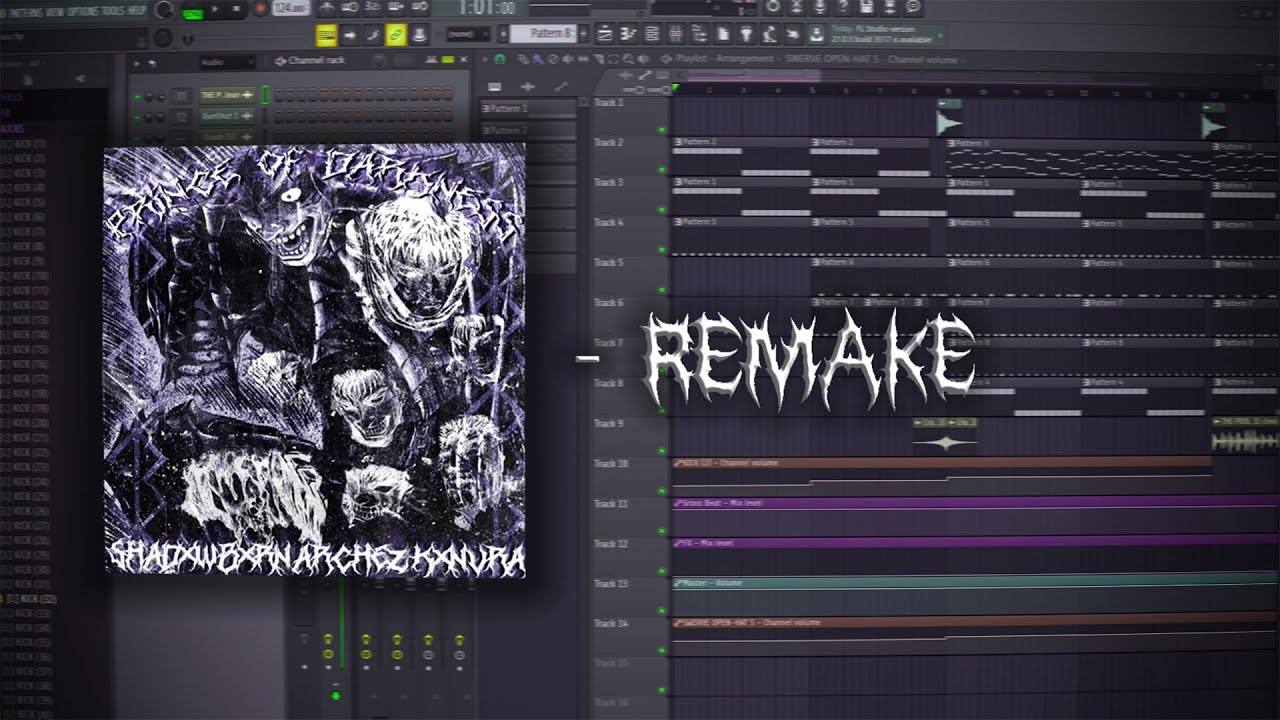Open the channel rack graph editor icon
Image resolution: width=1280 pixels, height=720 pixels.
(x=431, y=59)
